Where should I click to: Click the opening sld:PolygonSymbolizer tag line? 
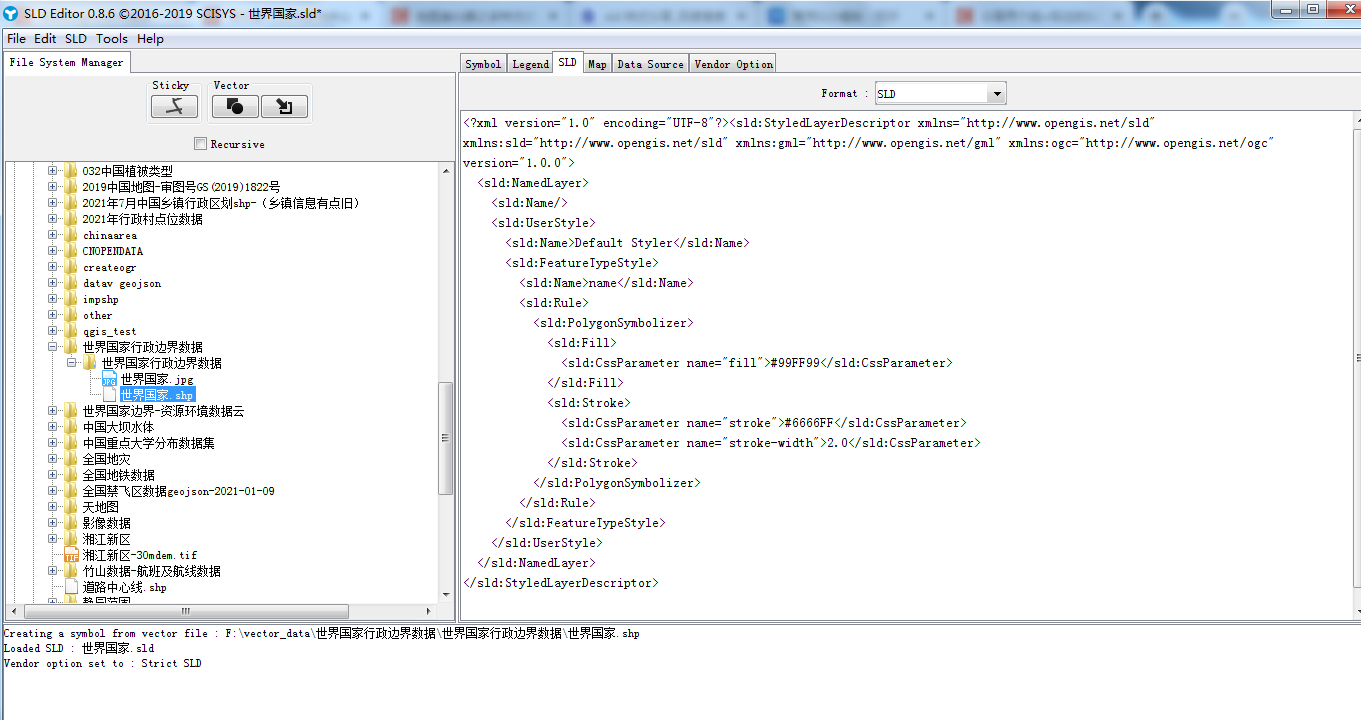click(613, 323)
